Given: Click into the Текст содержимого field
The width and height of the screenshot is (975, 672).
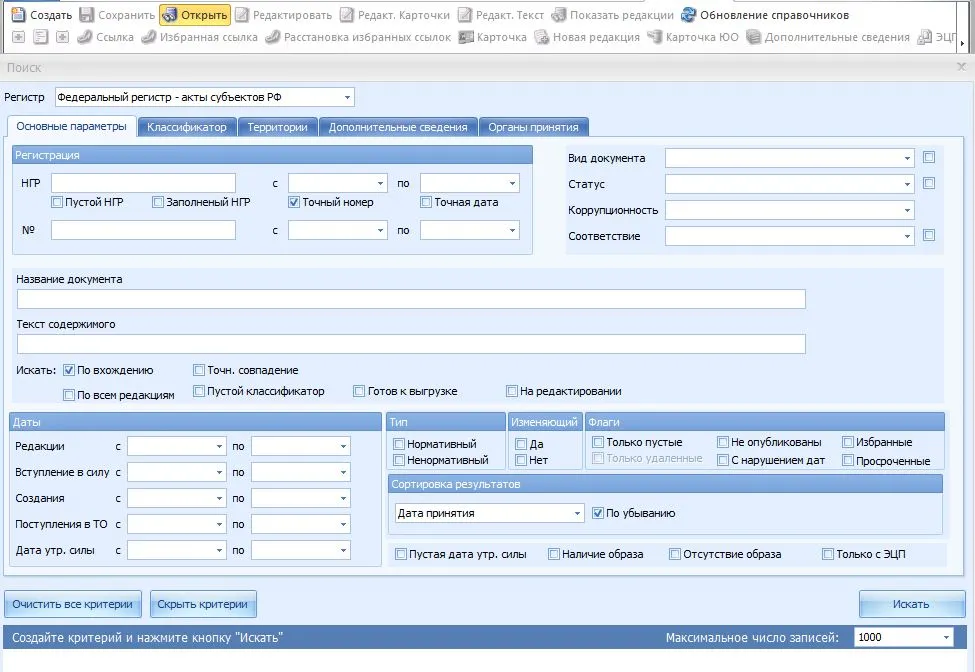Looking at the screenshot, I should coord(411,344).
